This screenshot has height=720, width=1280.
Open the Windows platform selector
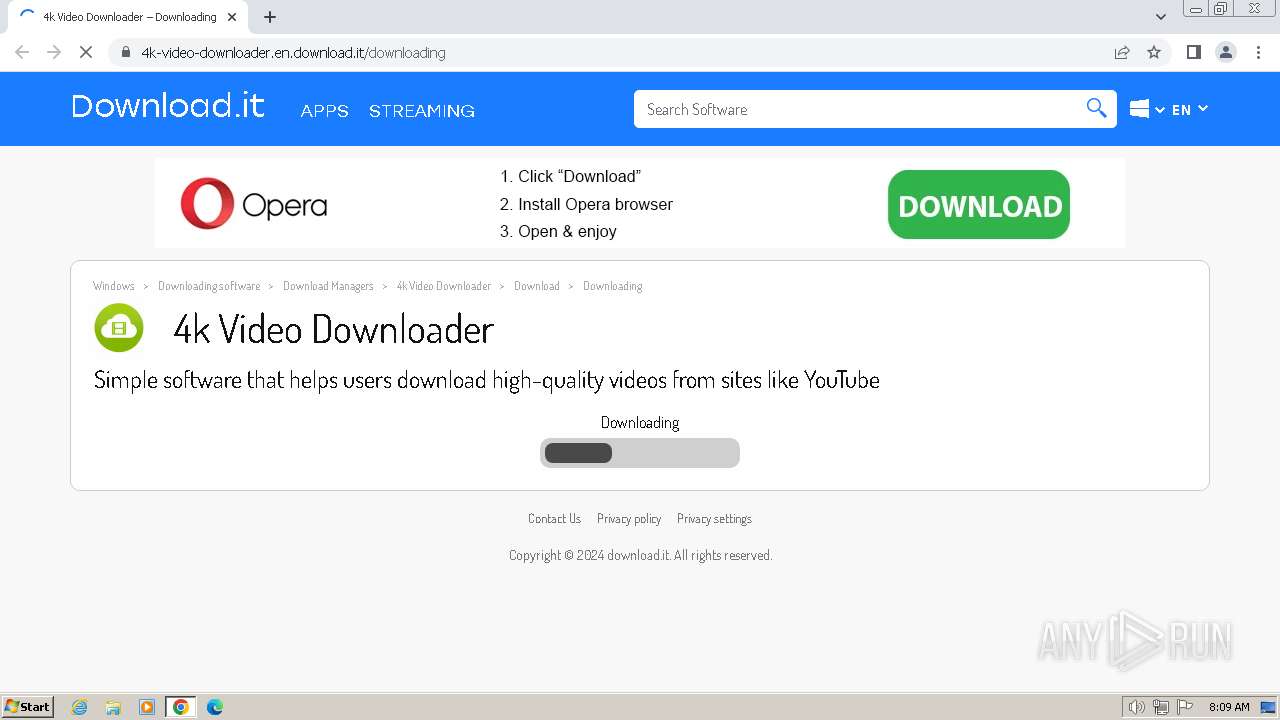[1147, 109]
